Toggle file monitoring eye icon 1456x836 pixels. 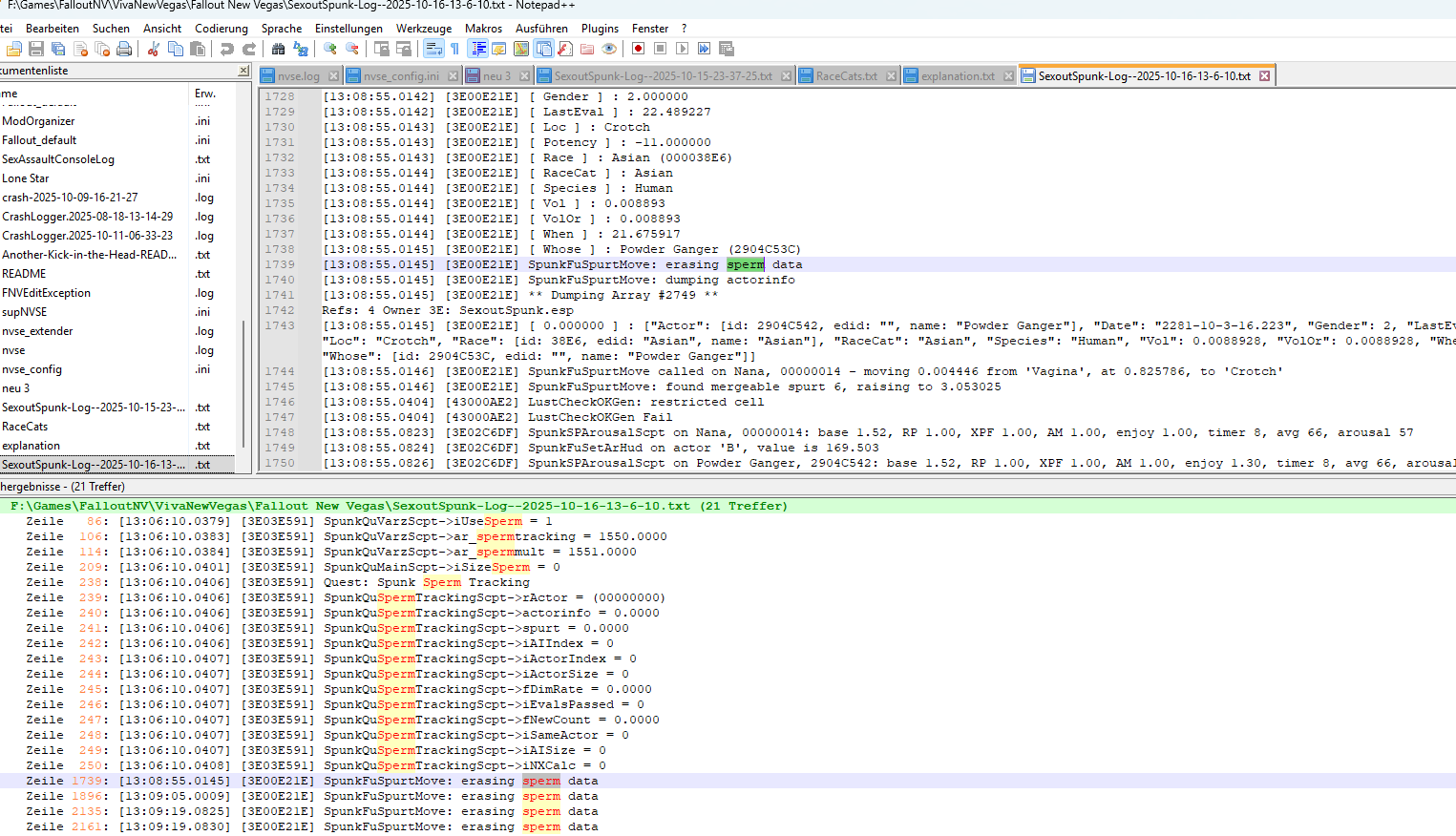pyautogui.click(x=609, y=49)
